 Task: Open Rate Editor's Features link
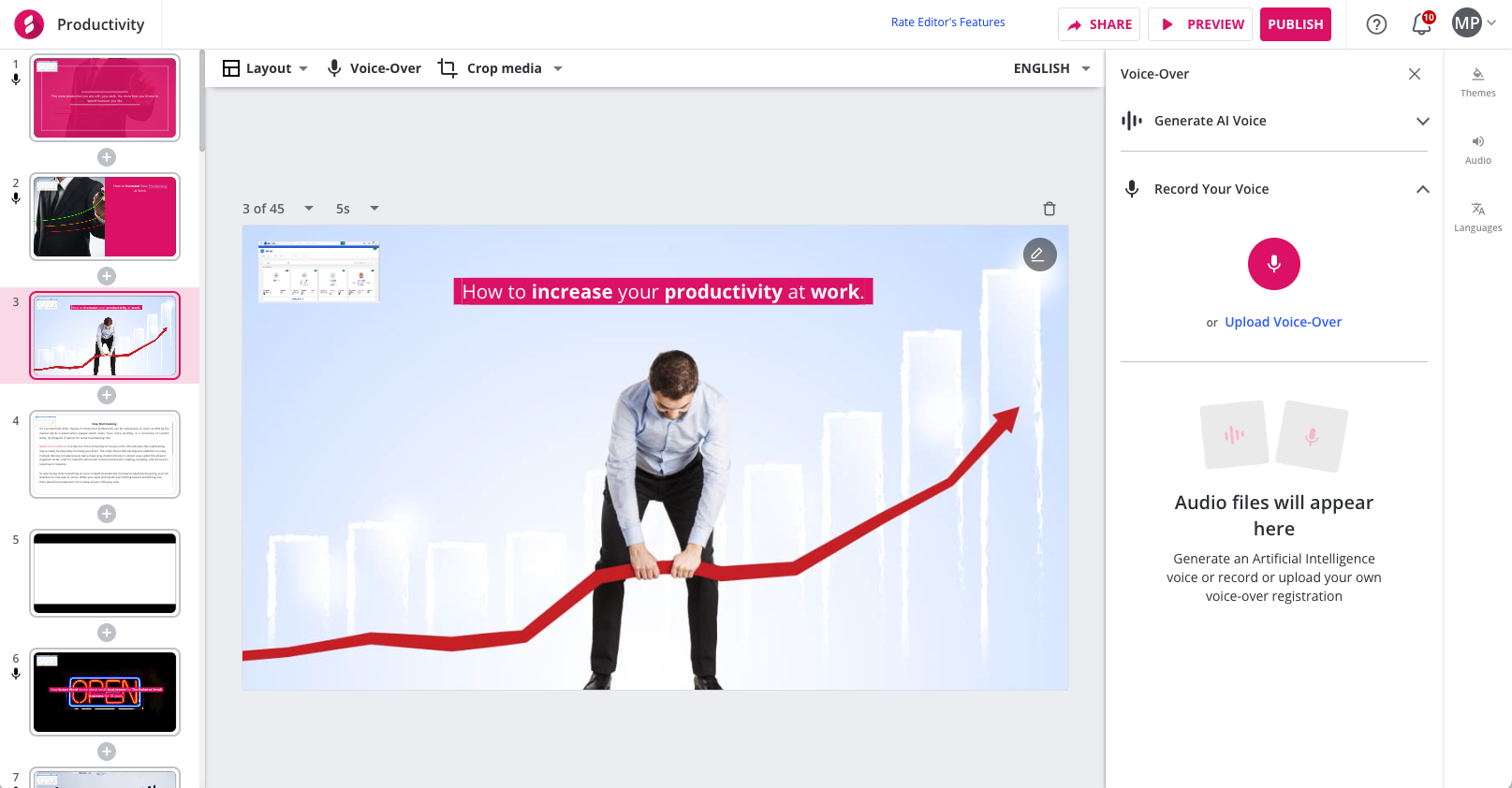[x=947, y=22]
